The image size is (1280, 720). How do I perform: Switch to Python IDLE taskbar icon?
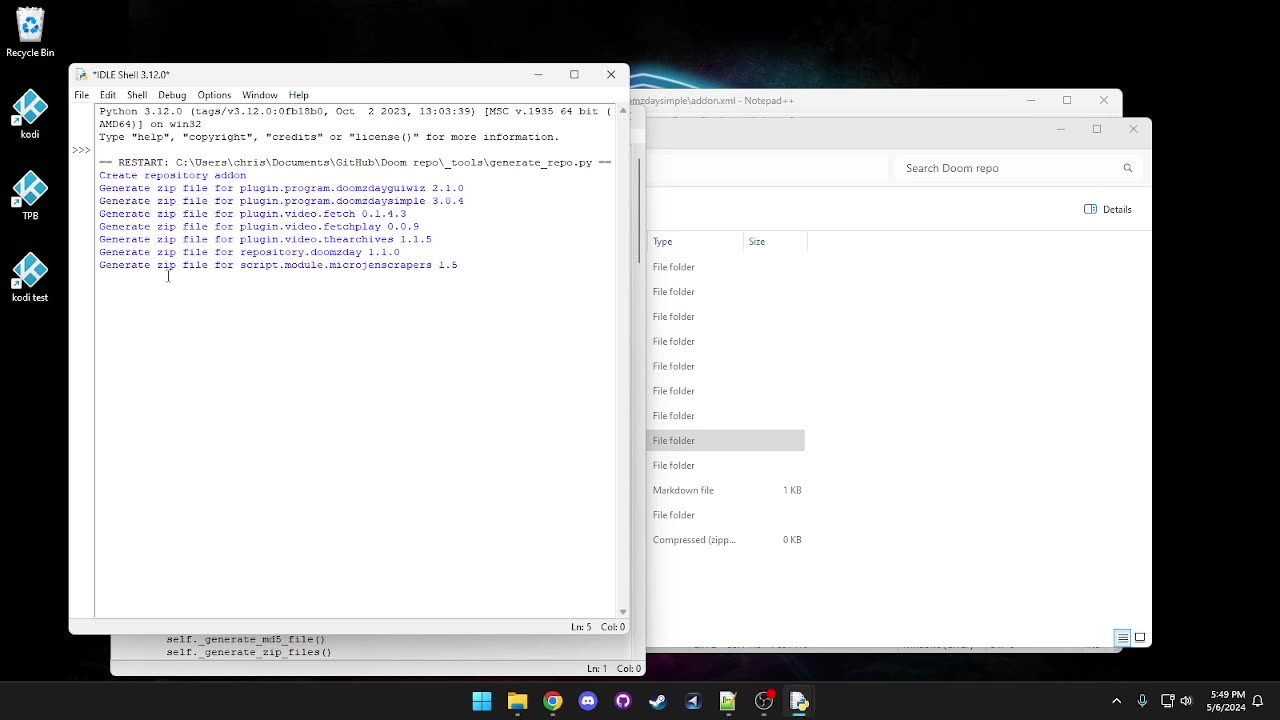pos(799,701)
